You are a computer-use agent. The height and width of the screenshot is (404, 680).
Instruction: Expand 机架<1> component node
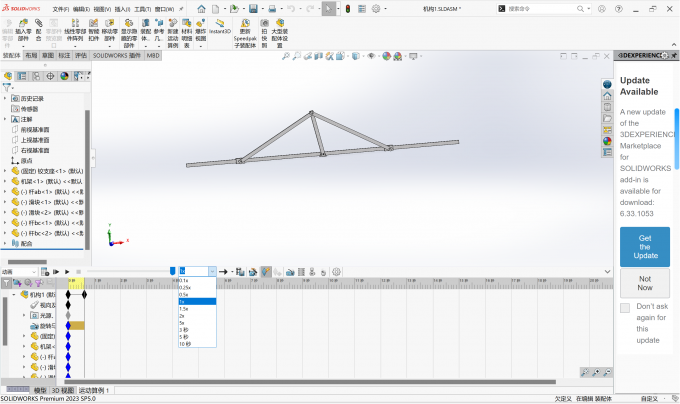pyautogui.click(x=5, y=181)
